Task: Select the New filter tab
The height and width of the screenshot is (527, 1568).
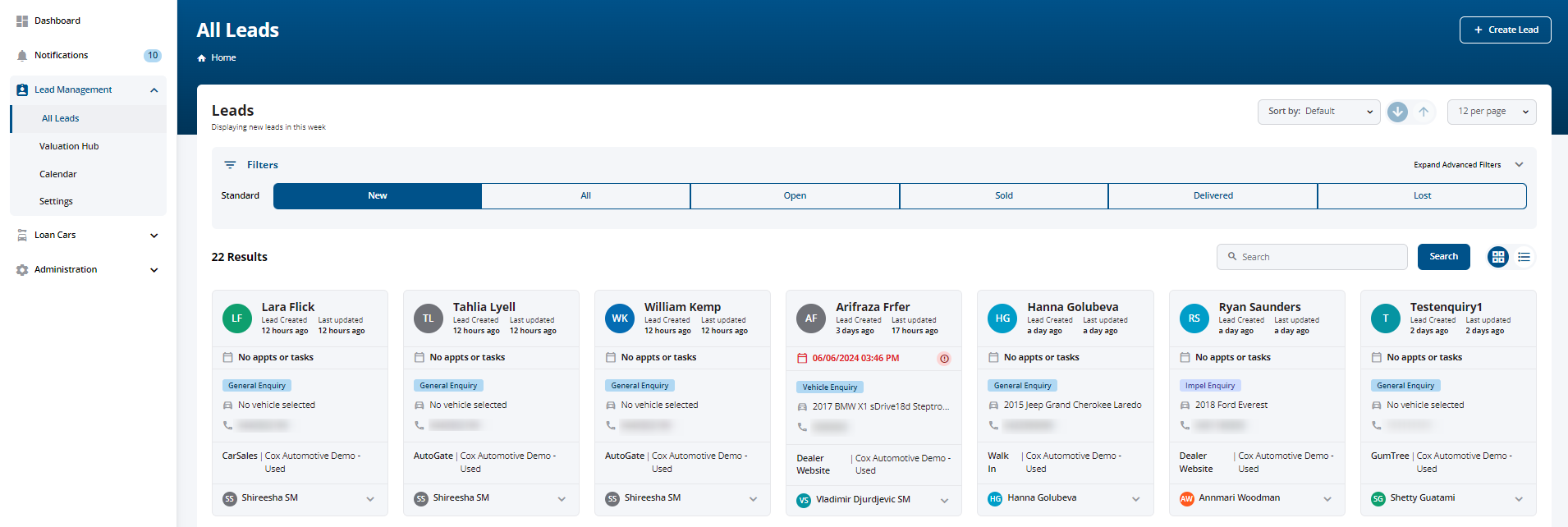Action: (x=378, y=196)
